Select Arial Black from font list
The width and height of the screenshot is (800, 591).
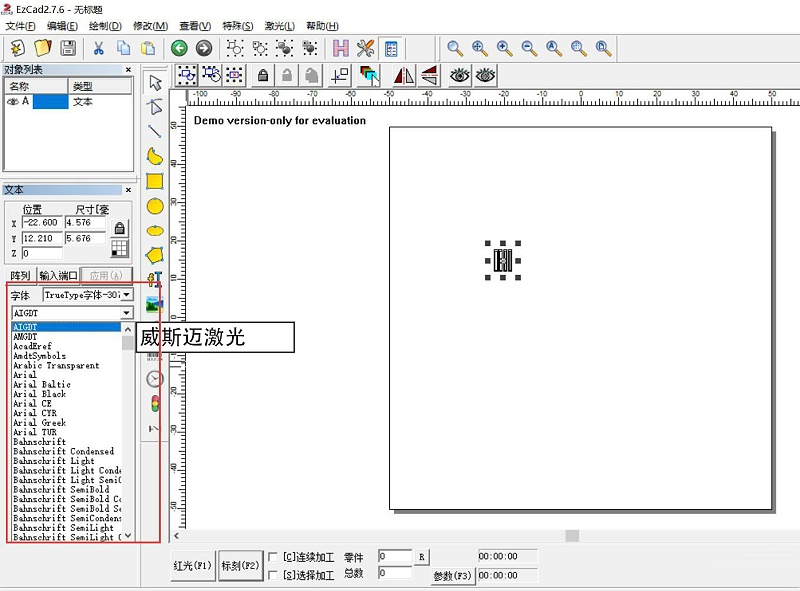40,394
